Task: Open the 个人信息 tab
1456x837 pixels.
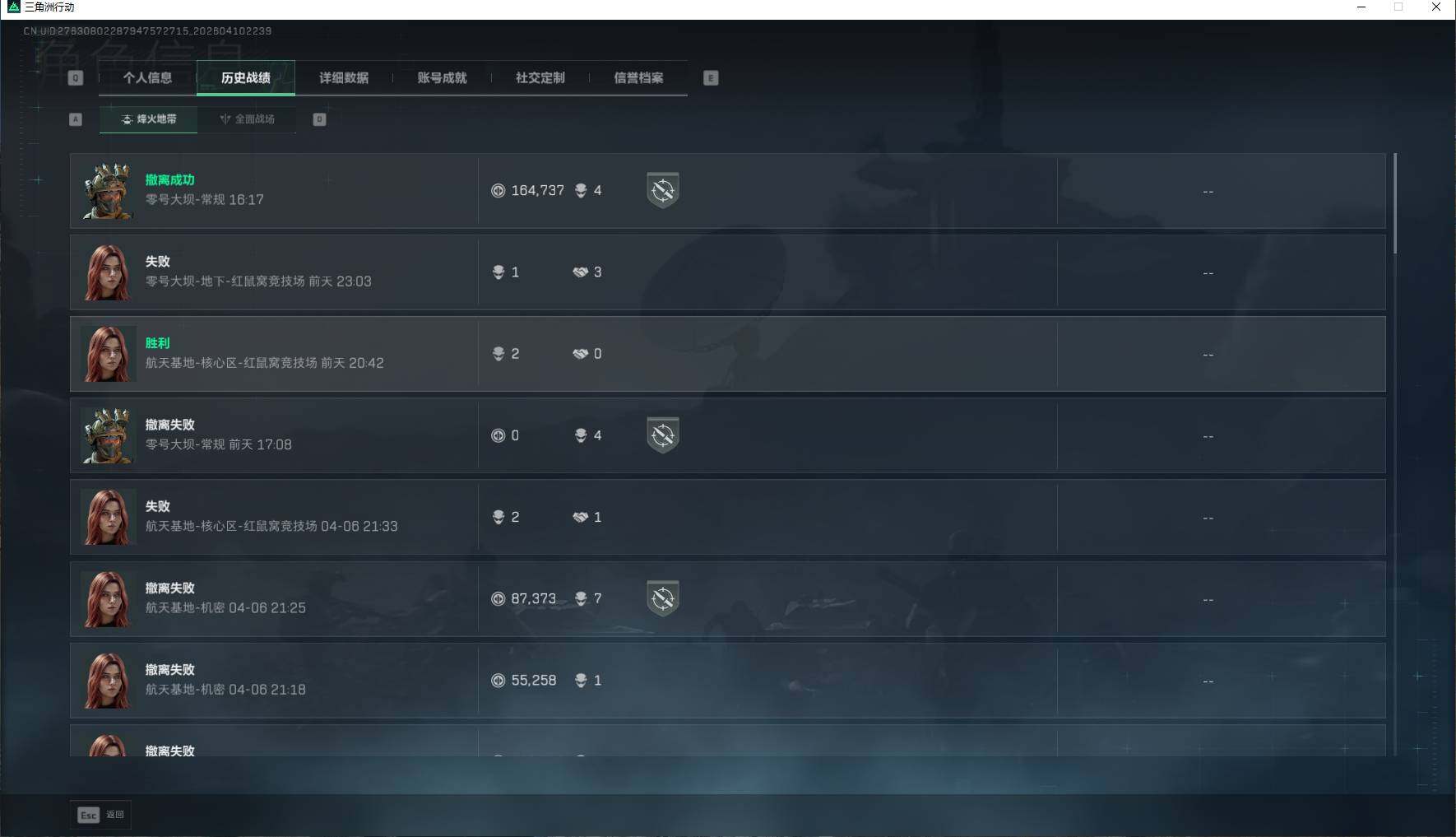Action: (147, 78)
